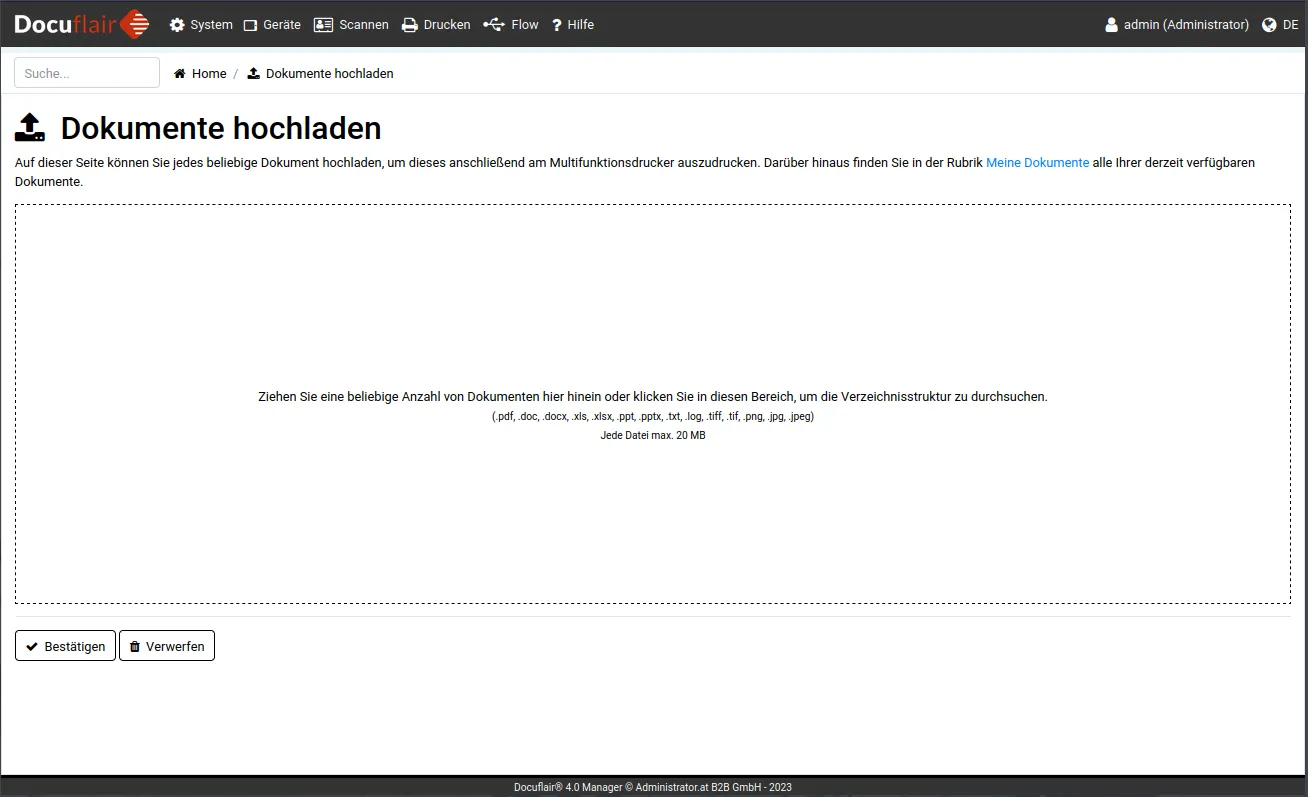Open the System menu
The width and height of the screenshot is (1308, 797).
click(201, 25)
